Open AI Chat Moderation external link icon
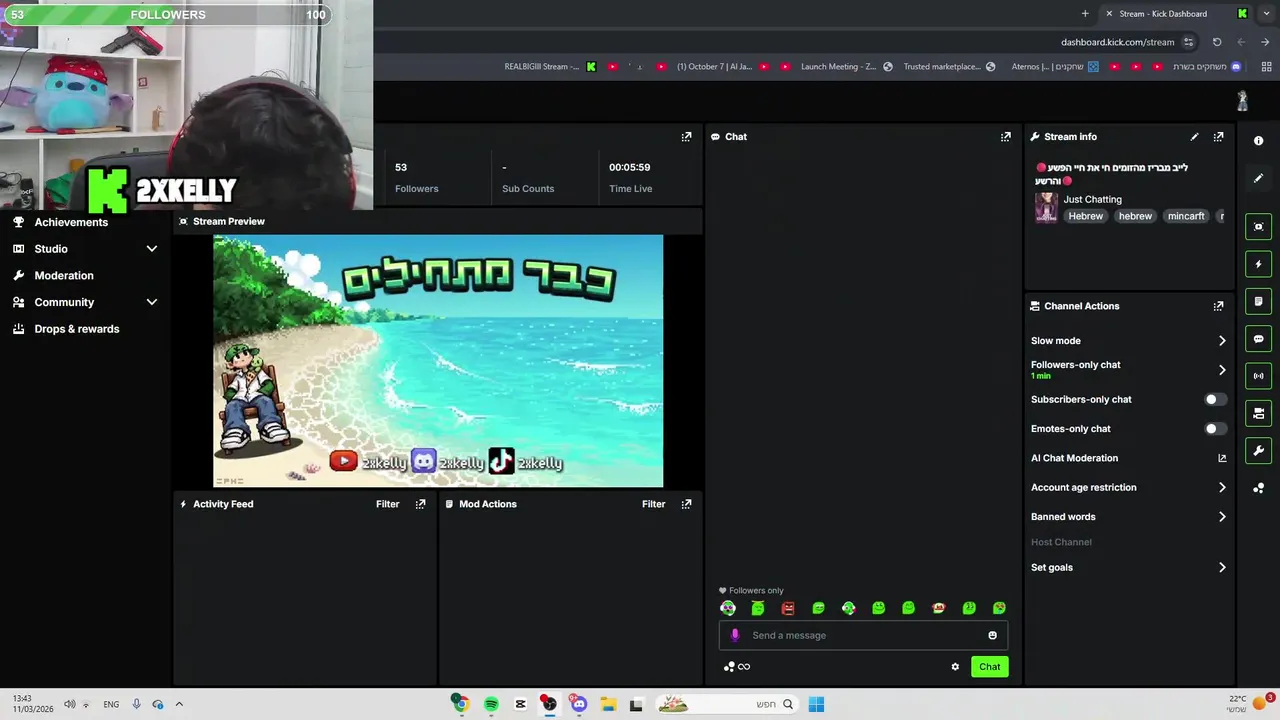The image size is (1280, 720). coord(1222,458)
